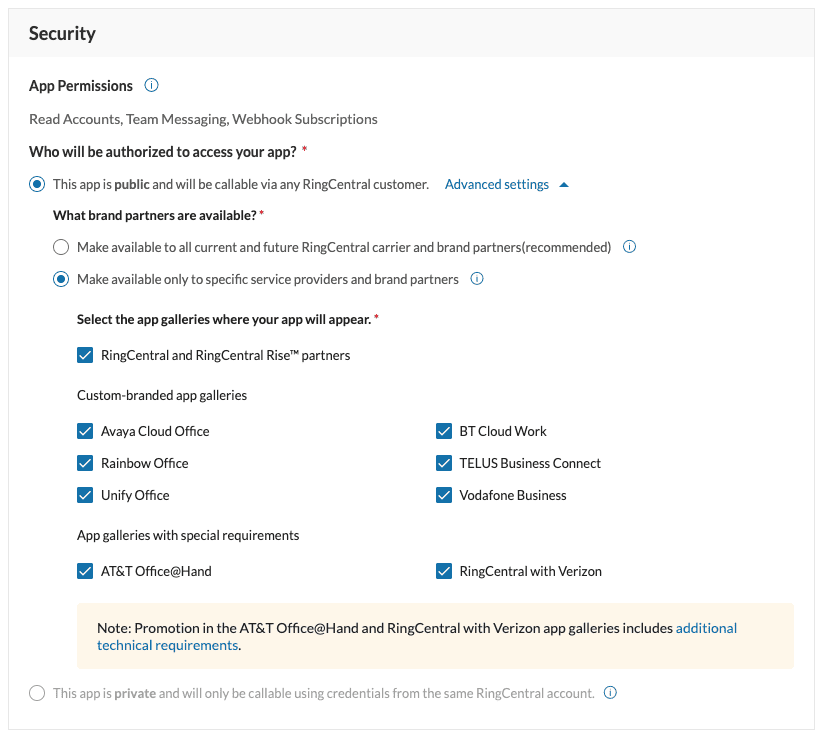
Task: Select the public app radio button
Action: point(37,184)
